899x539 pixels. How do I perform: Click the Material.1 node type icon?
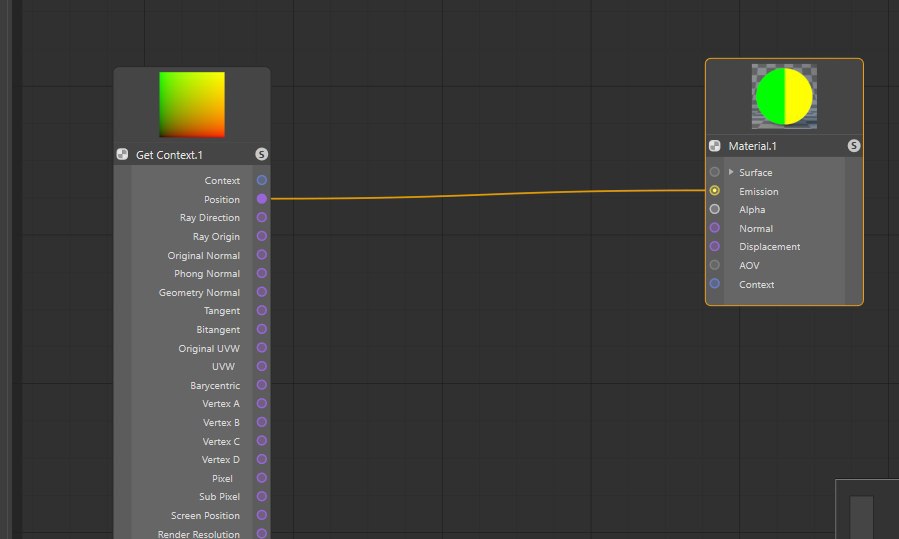(x=714, y=146)
